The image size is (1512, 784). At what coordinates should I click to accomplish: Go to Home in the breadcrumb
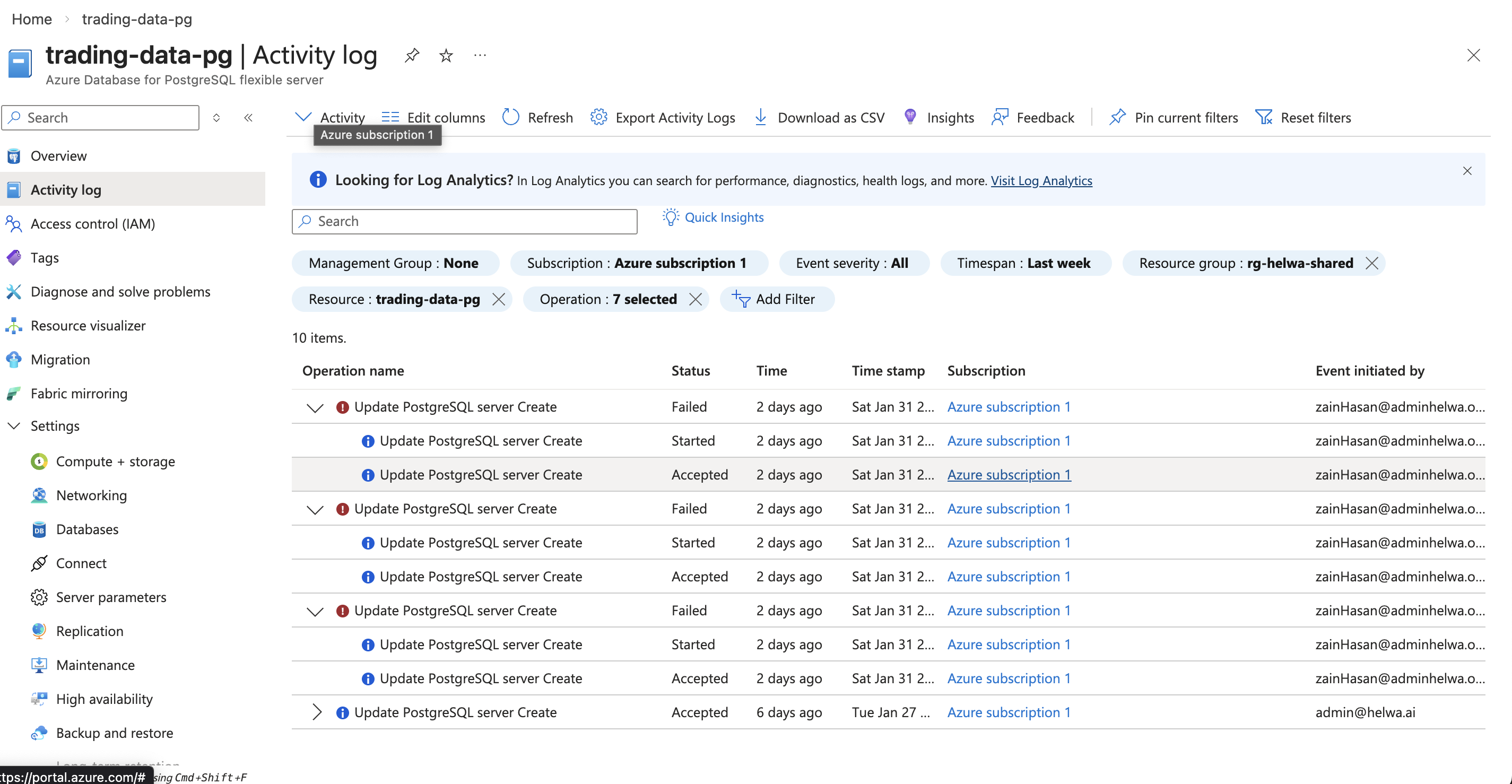32,20
